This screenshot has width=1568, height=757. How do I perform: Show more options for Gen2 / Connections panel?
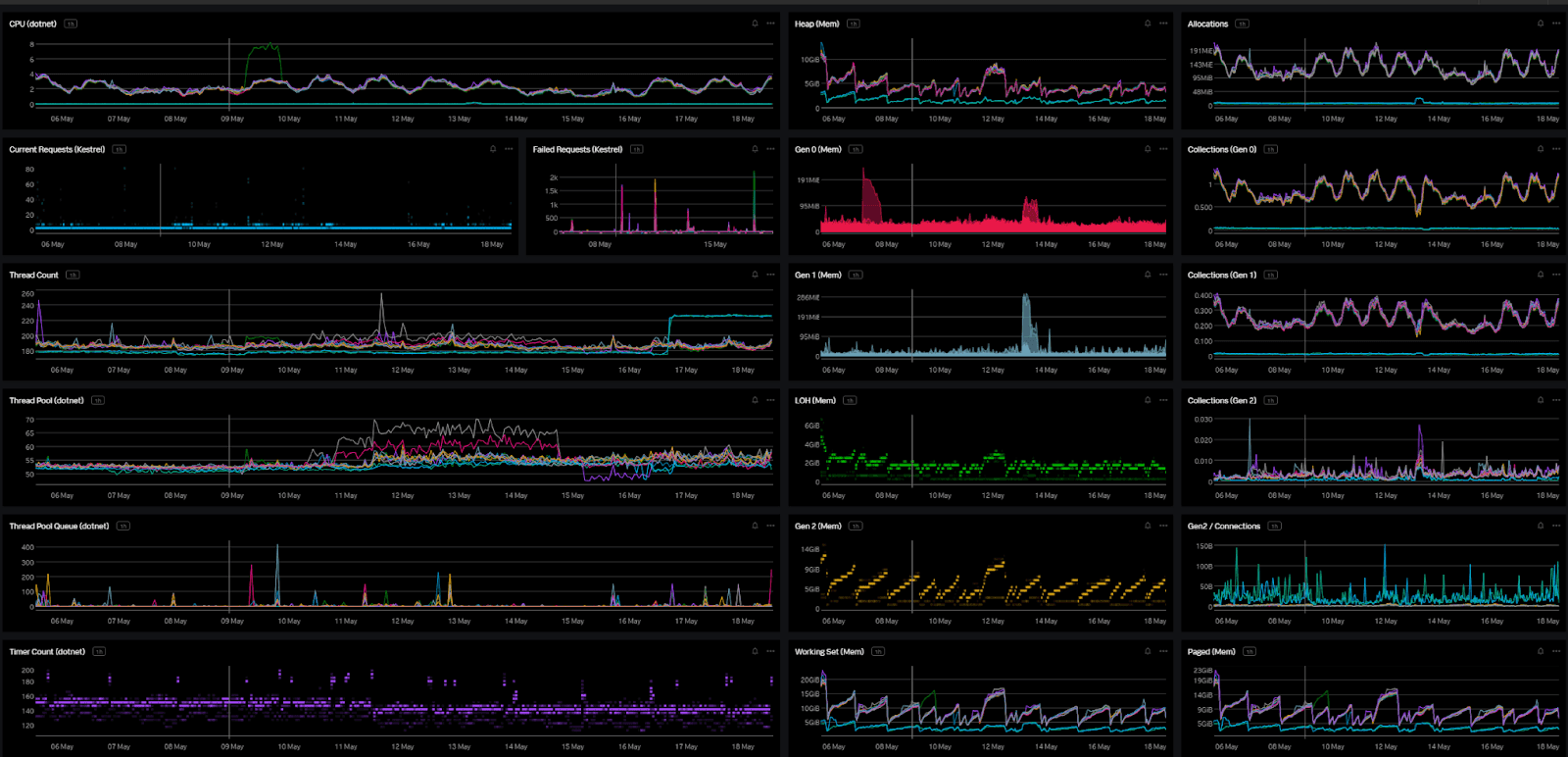click(1556, 526)
